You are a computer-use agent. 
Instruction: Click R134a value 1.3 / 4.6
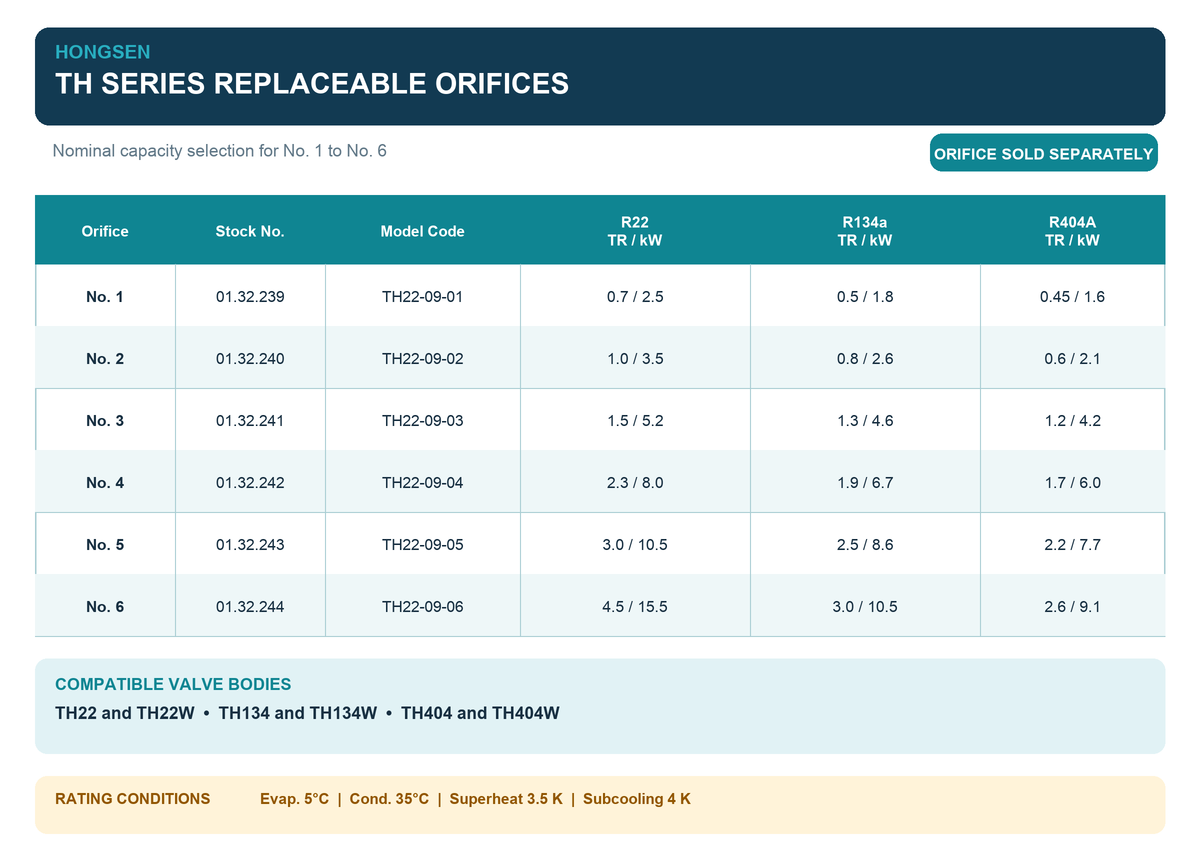(x=865, y=421)
